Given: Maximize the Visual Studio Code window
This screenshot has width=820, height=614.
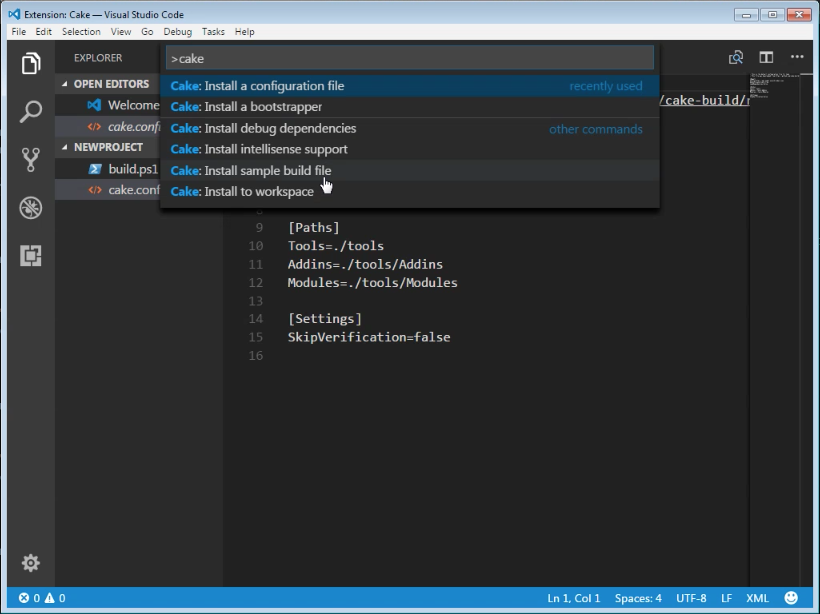Looking at the screenshot, I should (x=772, y=15).
